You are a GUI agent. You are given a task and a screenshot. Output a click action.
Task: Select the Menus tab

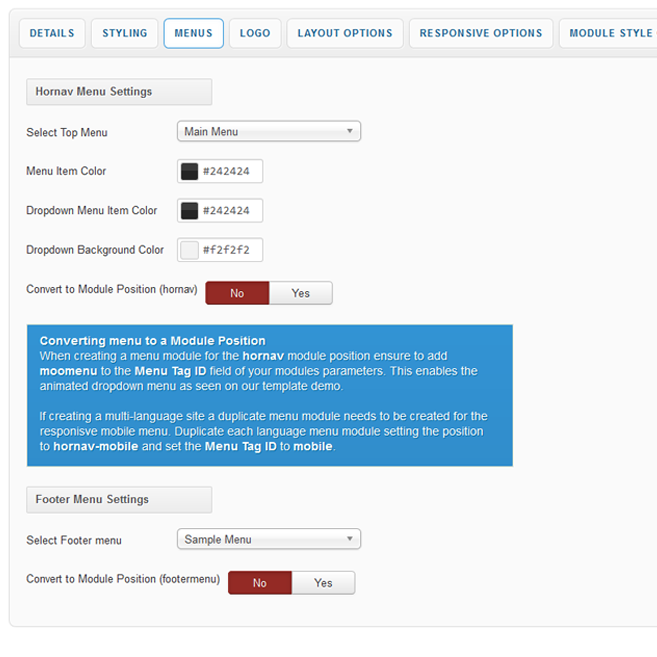[193, 33]
